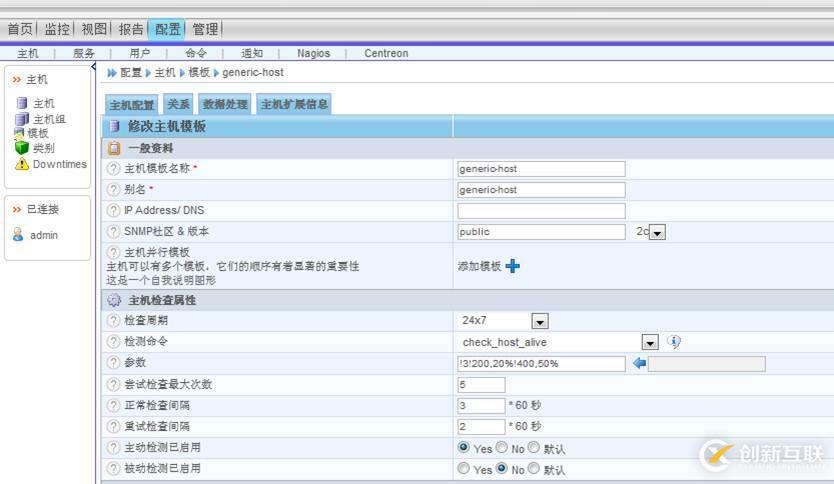Open the Nagios submenu link
The image size is (834, 484).
pyautogui.click(x=313, y=53)
